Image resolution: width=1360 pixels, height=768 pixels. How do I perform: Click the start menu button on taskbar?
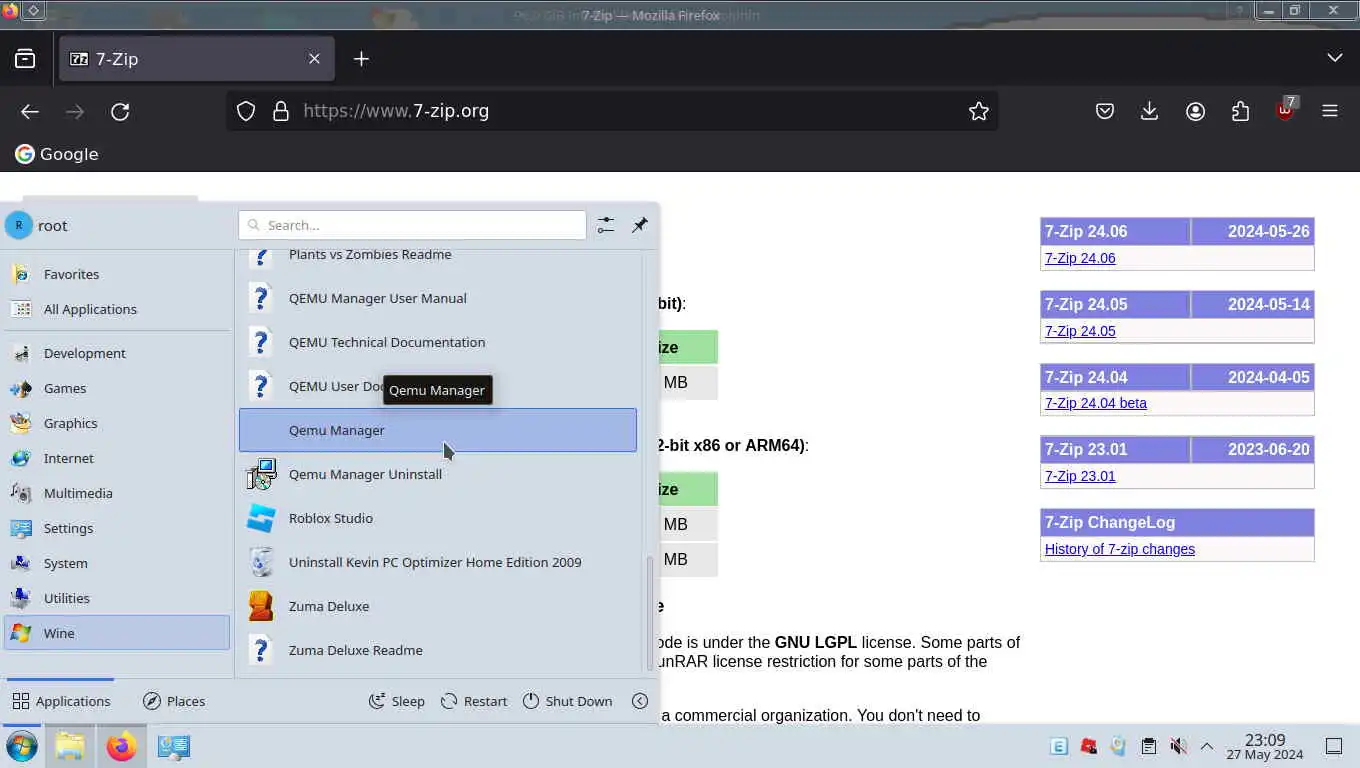pos(22,746)
